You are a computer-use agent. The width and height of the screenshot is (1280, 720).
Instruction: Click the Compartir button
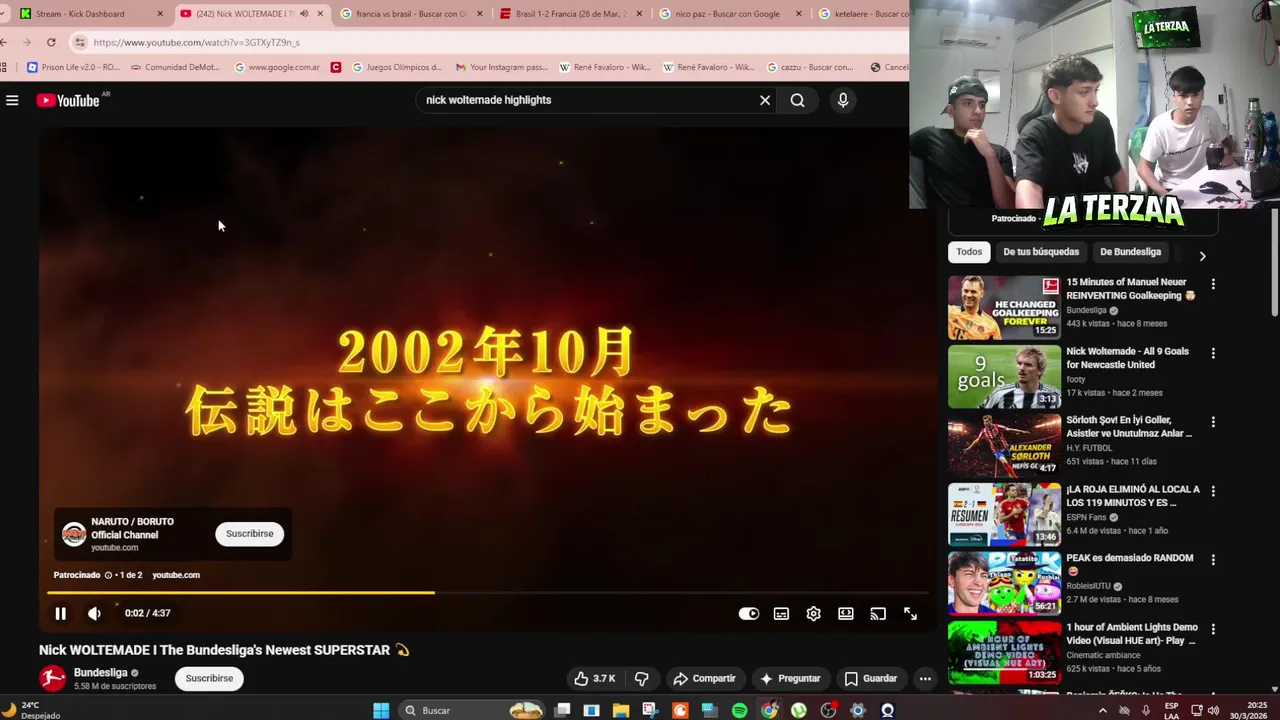point(704,678)
